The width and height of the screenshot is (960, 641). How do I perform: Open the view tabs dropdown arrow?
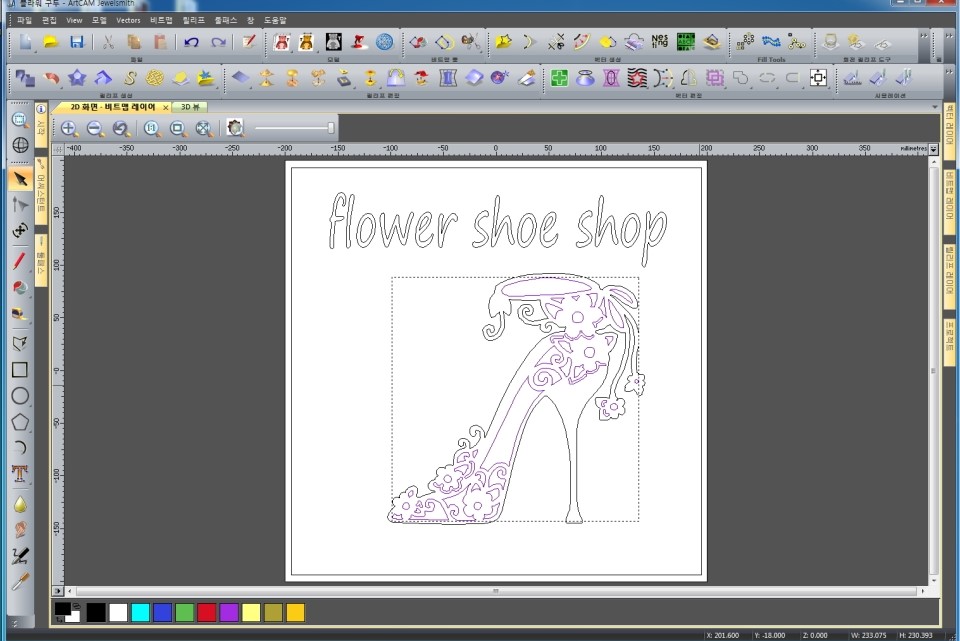pyautogui.click(x=934, y=107)
